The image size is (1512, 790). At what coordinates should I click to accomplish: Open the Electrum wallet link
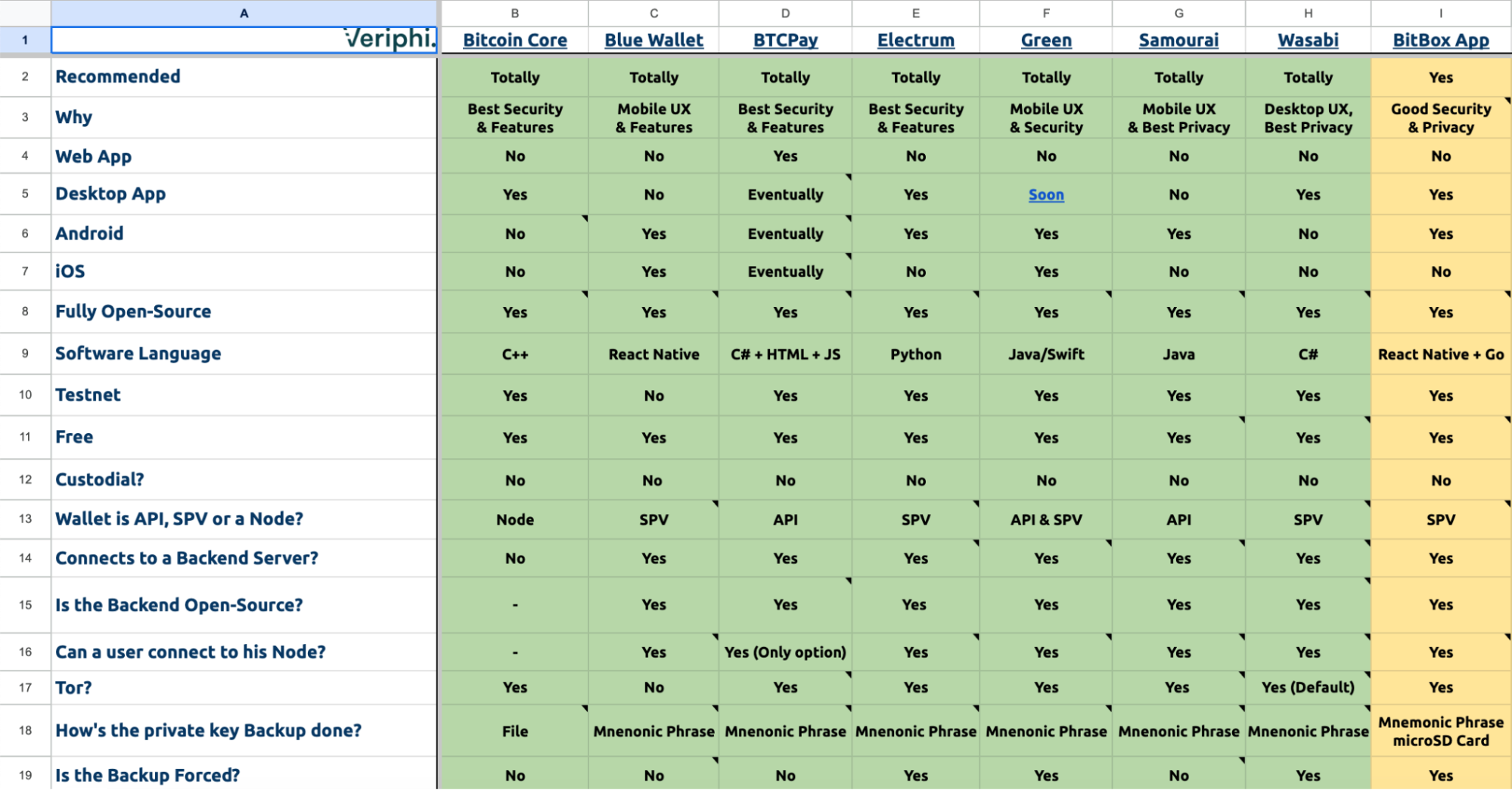[x=915, y=40]
